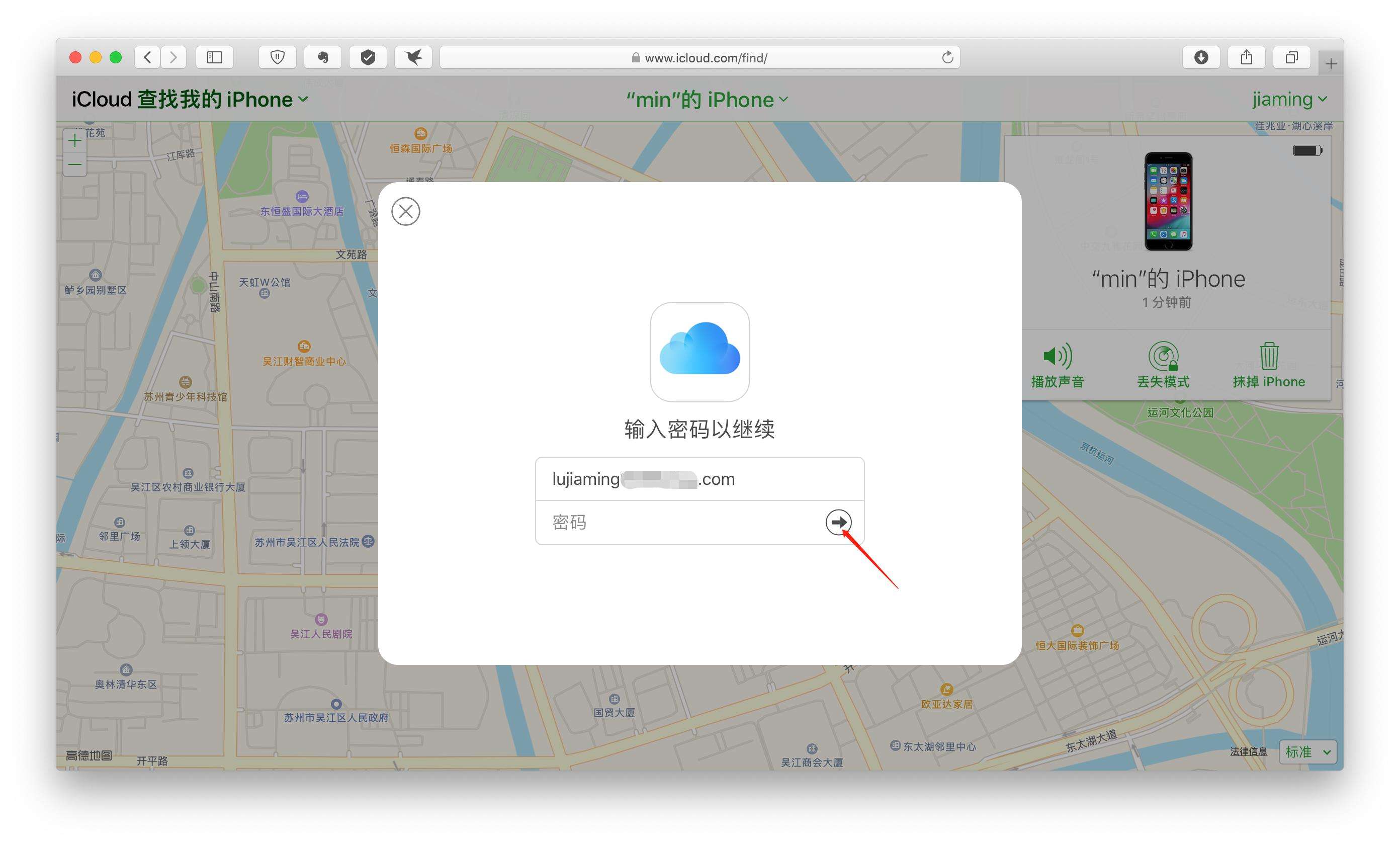Screen dimensions: 1400x845
Task: Zoom out the map with minus
Action: 75,165
